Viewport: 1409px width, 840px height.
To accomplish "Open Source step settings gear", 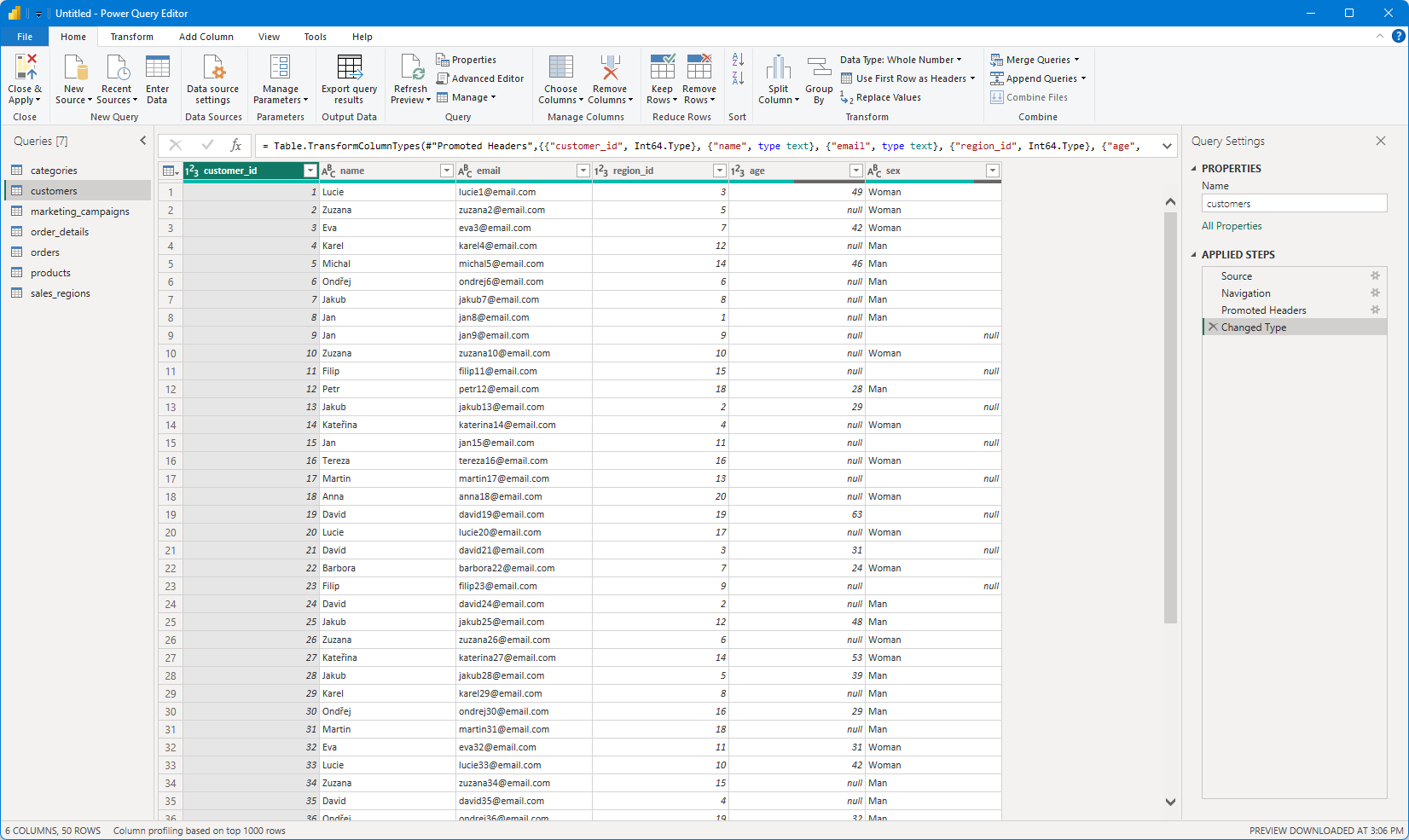I will [1375, 275].
